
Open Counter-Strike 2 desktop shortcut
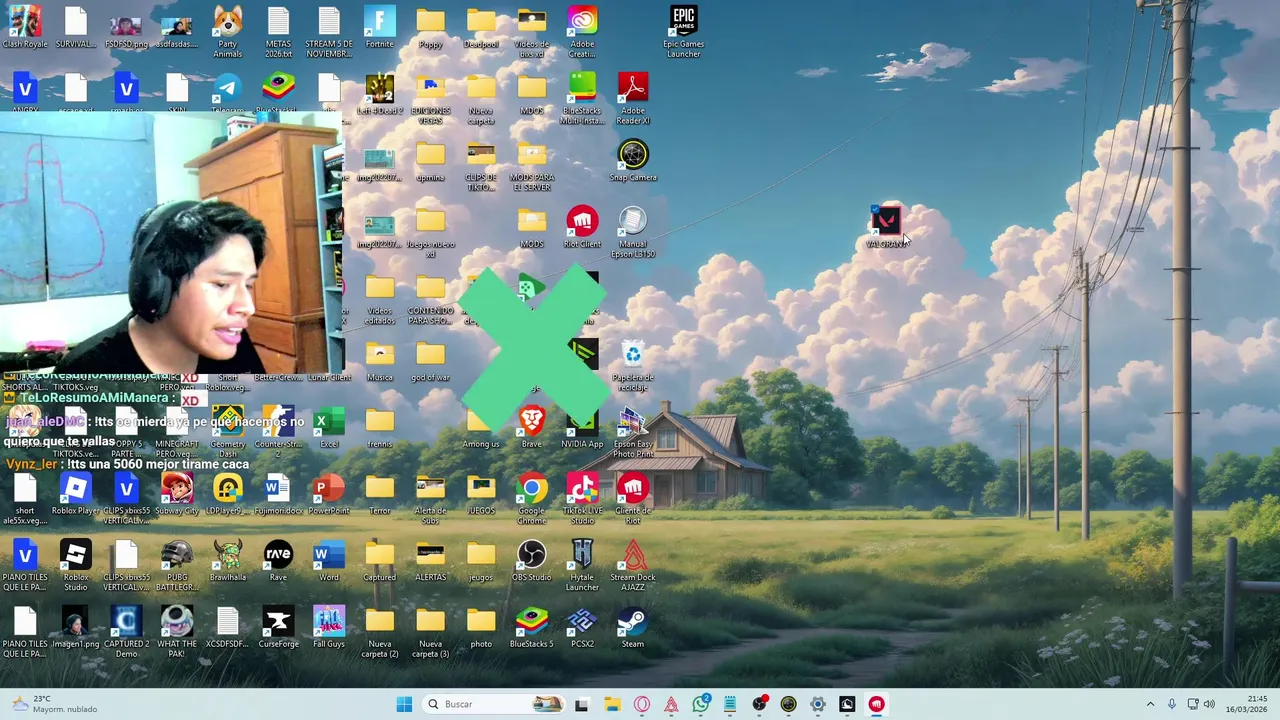pyautogui.click(x=278, y=432)
